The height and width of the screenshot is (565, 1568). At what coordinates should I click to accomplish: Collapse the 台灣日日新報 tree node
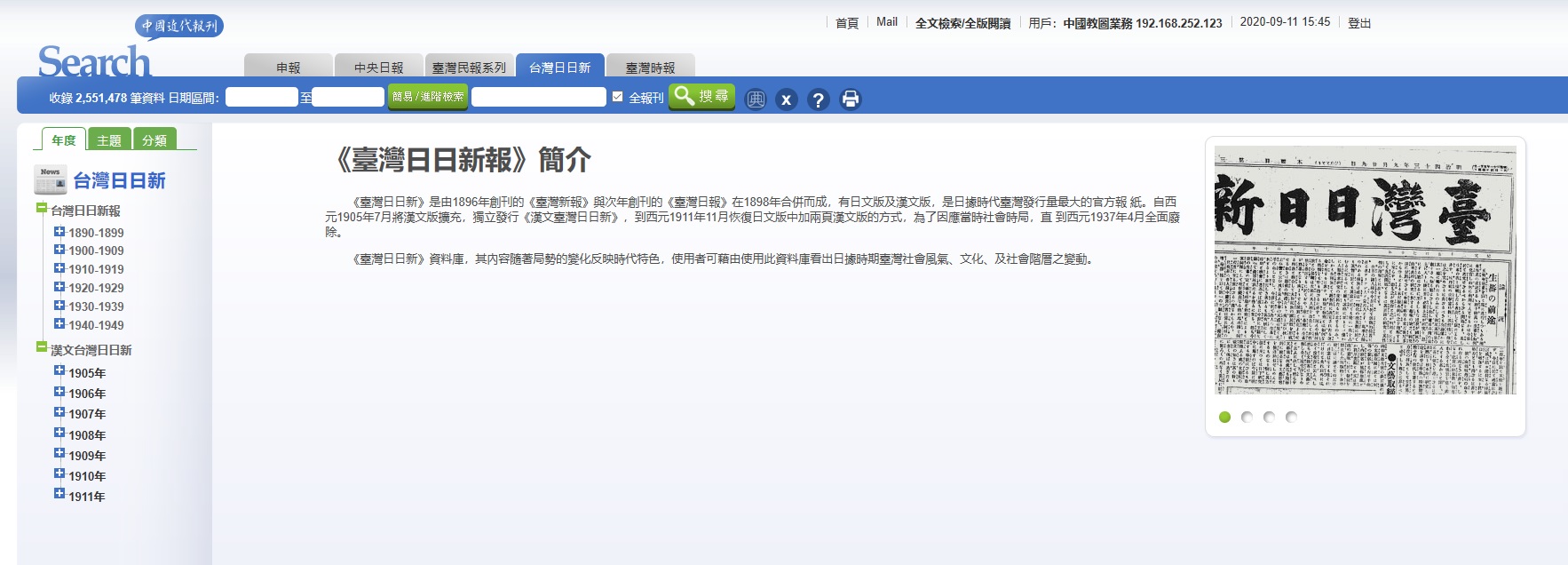(41, 209)
